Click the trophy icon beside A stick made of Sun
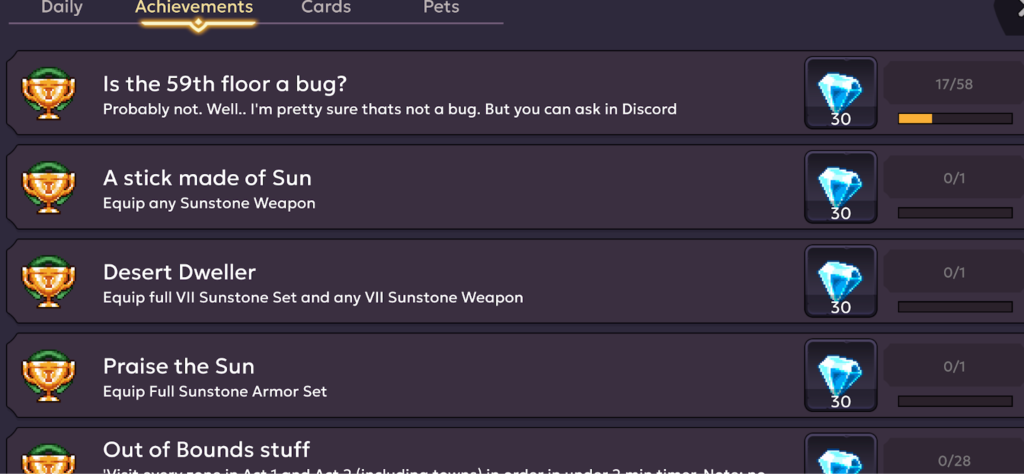Image resolution: width=1024 pixels, height=474 pixels. (x=43, y=188)
